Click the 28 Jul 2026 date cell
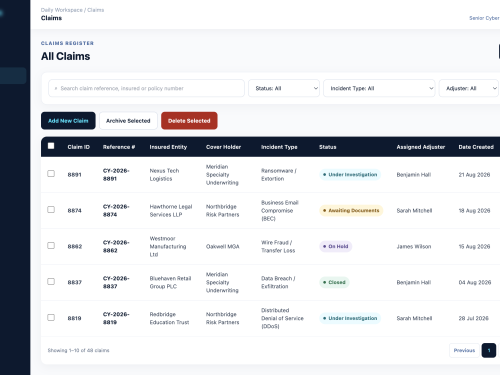 click(474, 318)
